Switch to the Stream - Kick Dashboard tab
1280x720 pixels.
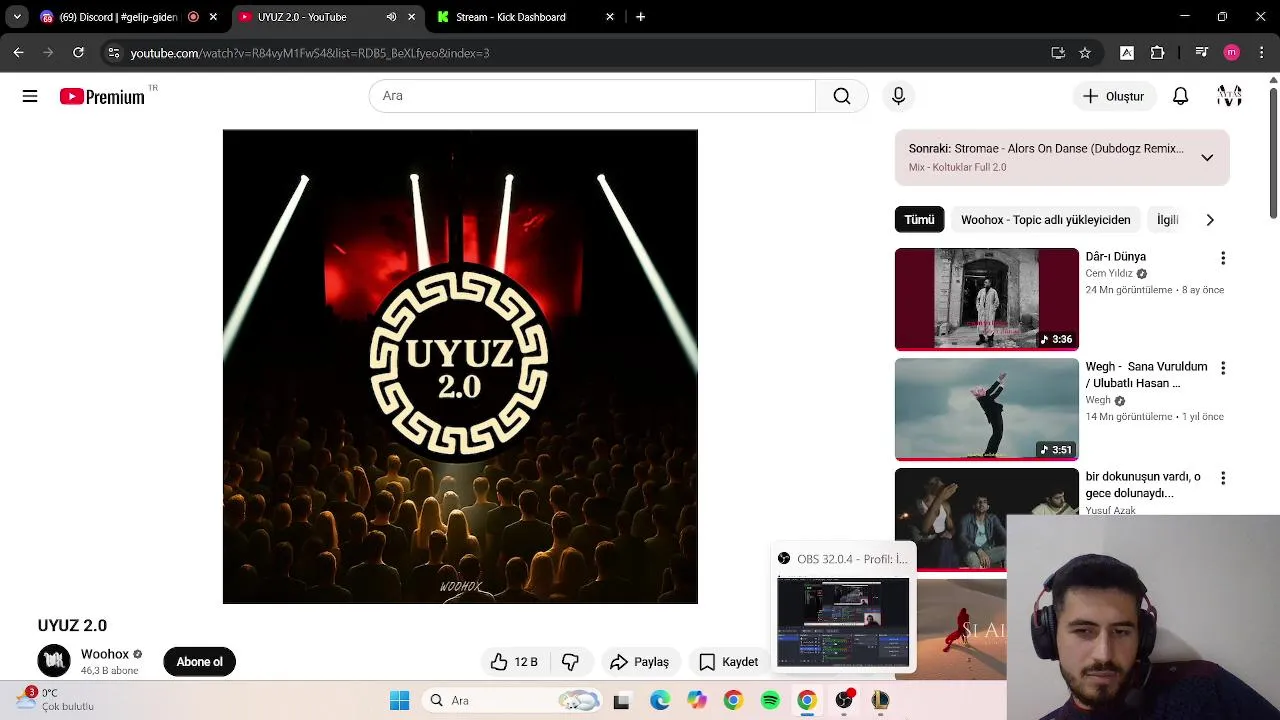click(x=525, y=17)
